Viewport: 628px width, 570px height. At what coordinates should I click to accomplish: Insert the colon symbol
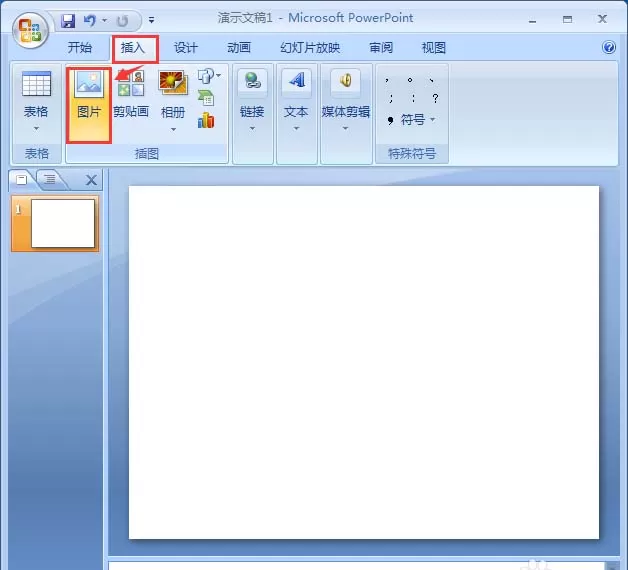point(413,98)
